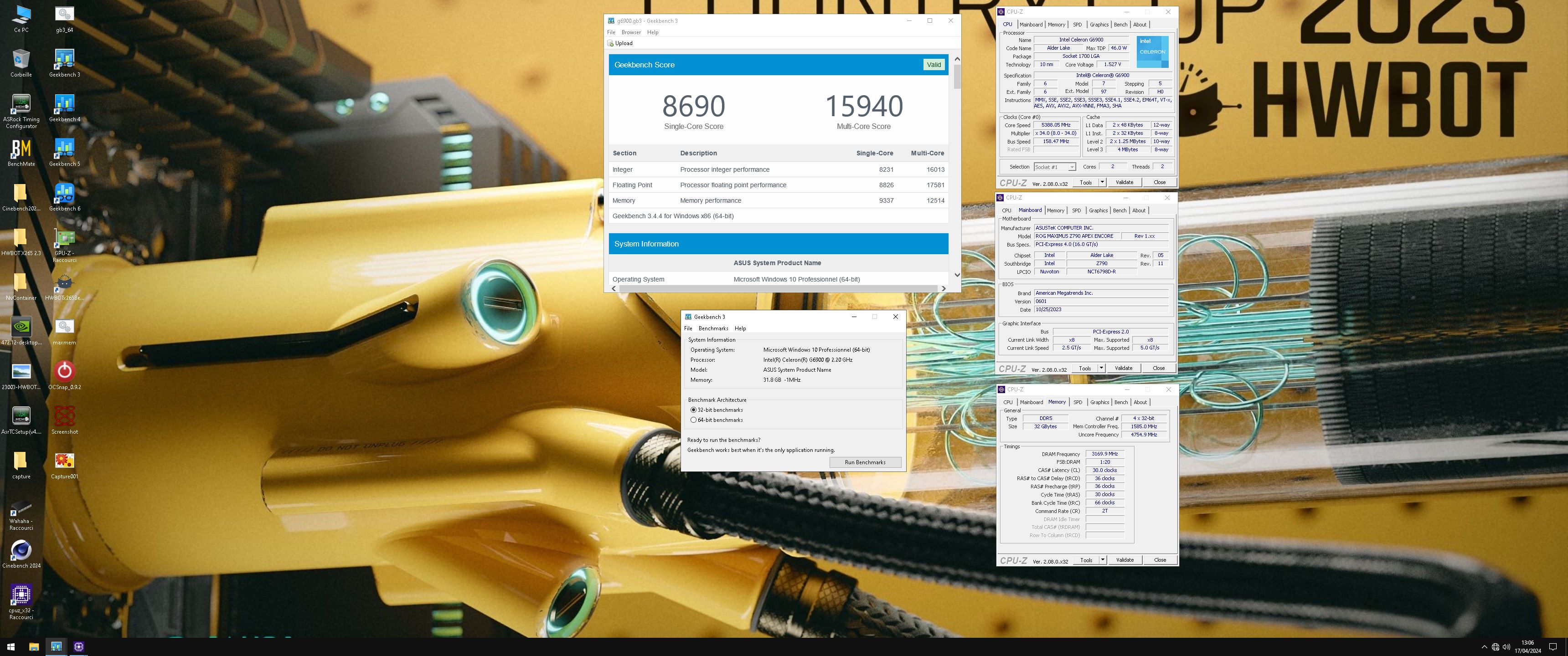
Task: Expand Tools dropdown arrow in CPU-Z CPU window
Action: tap(1102, 183)
